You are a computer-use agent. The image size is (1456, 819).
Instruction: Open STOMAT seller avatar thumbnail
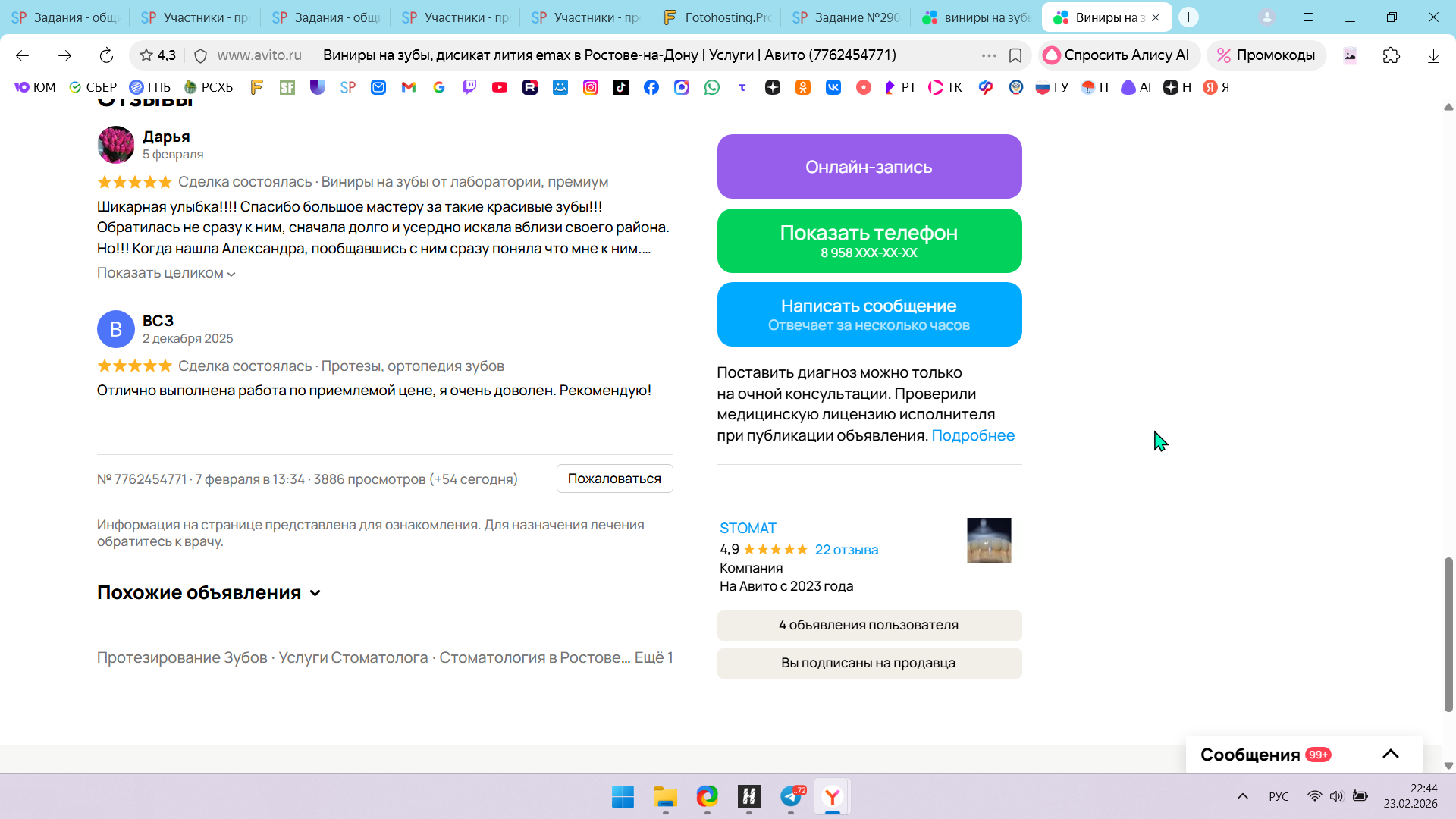pos(989,540)
